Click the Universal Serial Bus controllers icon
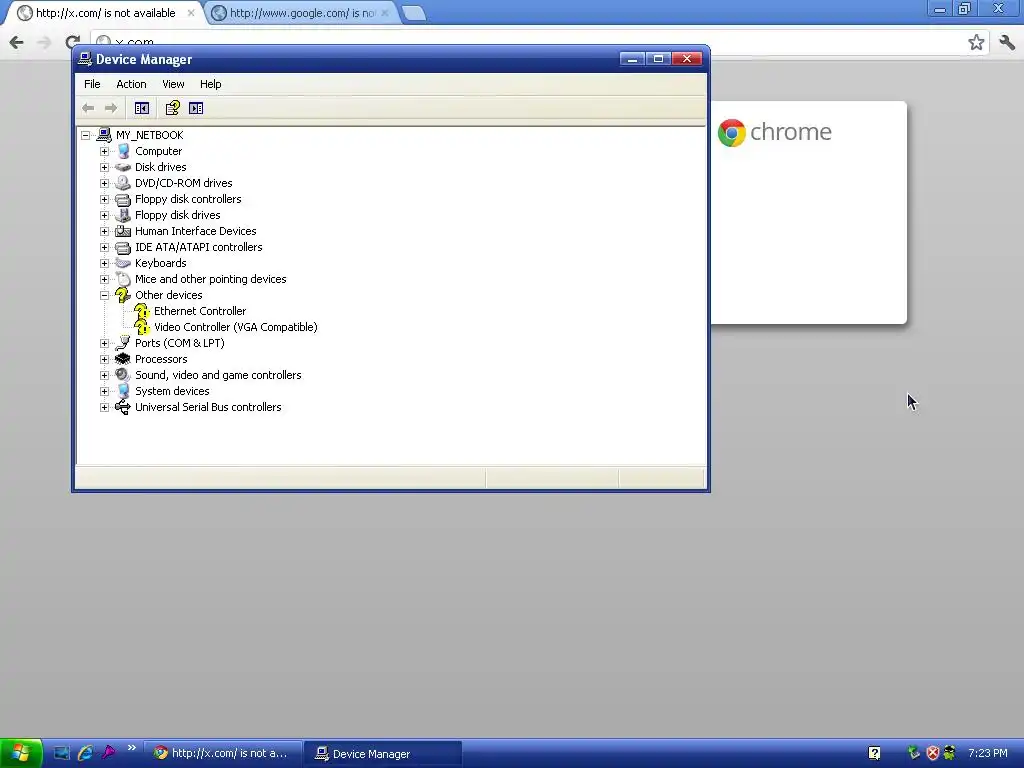Screen dimensions: 1024x768 pyautogui.click(x=123, y=408)
